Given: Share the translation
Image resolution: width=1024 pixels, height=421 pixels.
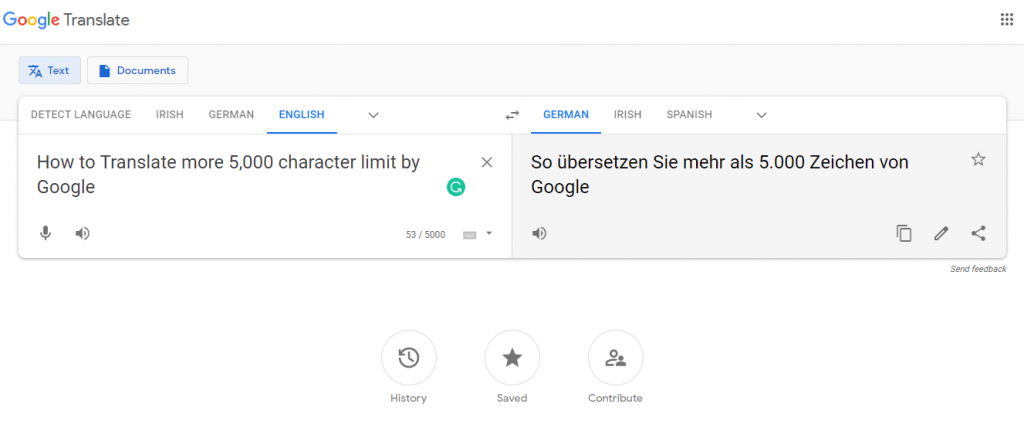Looking at the screenshot, I should [x=978, y=233].
